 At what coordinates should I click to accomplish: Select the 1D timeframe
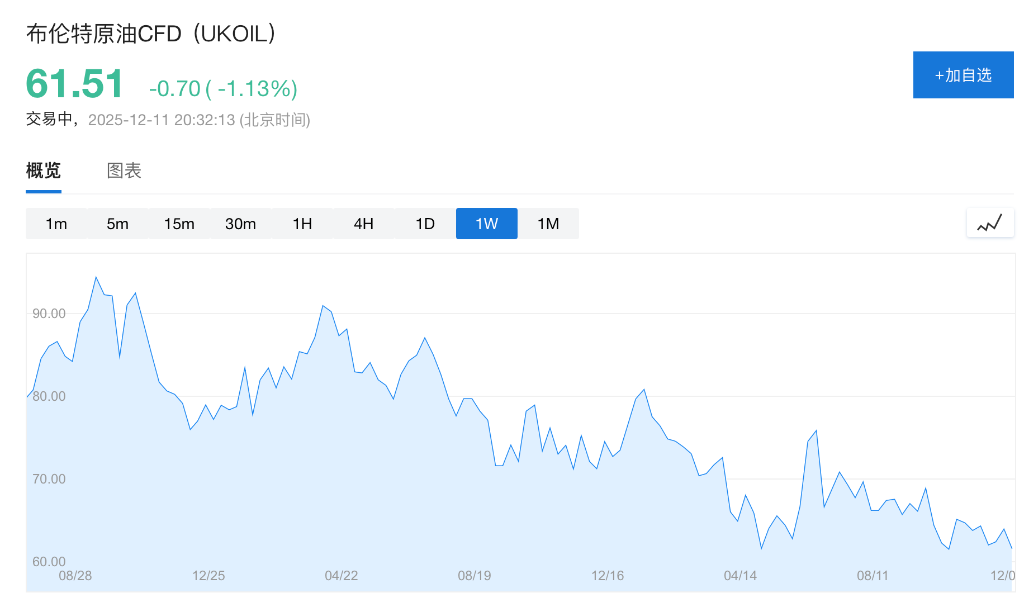click(425, 224)
